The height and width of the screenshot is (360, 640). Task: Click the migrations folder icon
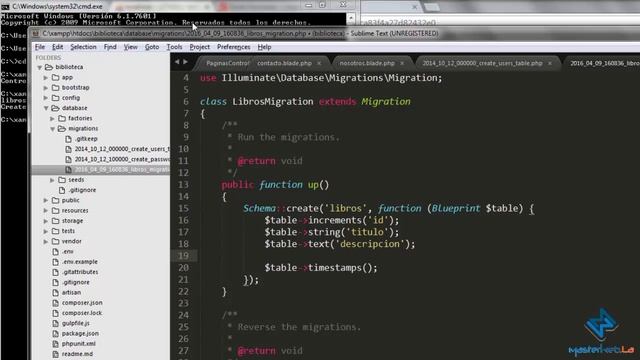[x=62, y=129]
